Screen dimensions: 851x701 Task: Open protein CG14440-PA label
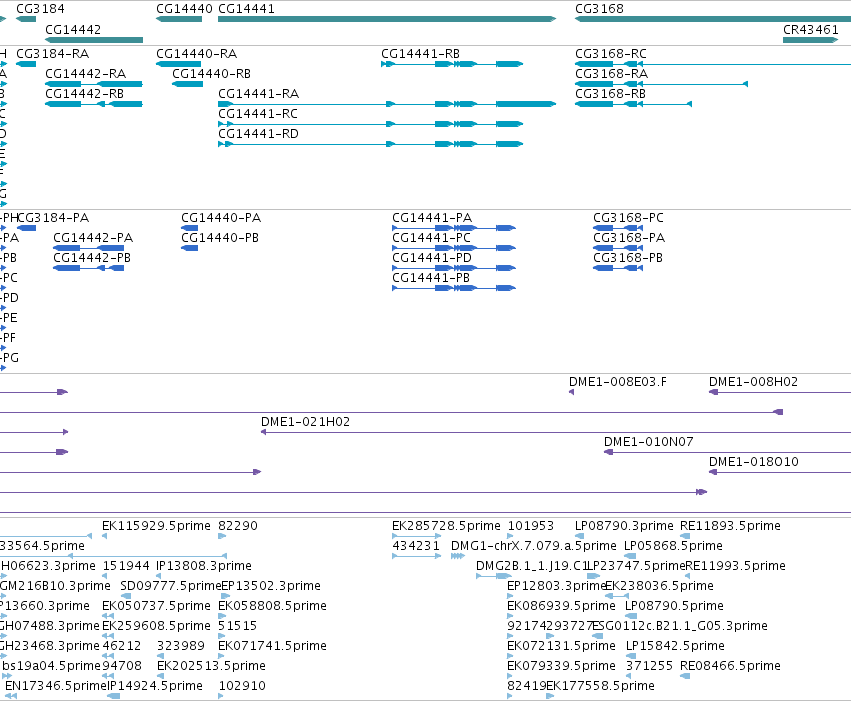click(221, 218)
